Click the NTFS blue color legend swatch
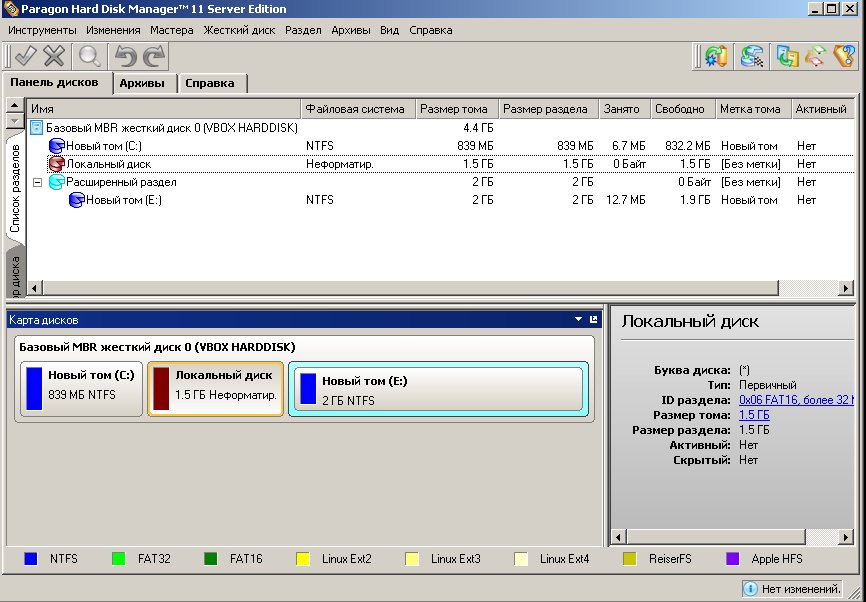Viewport: 866px width, 602px height. pyautogui.click(x=31, y=559)
